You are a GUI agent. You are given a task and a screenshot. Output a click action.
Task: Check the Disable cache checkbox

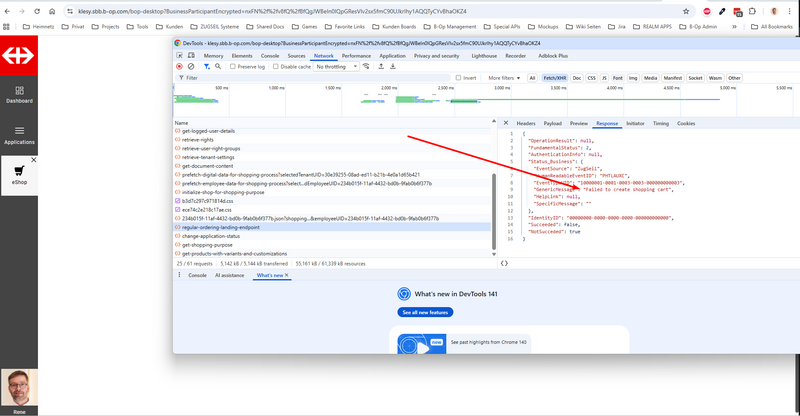pyautogui.click(x=277, y=66)
